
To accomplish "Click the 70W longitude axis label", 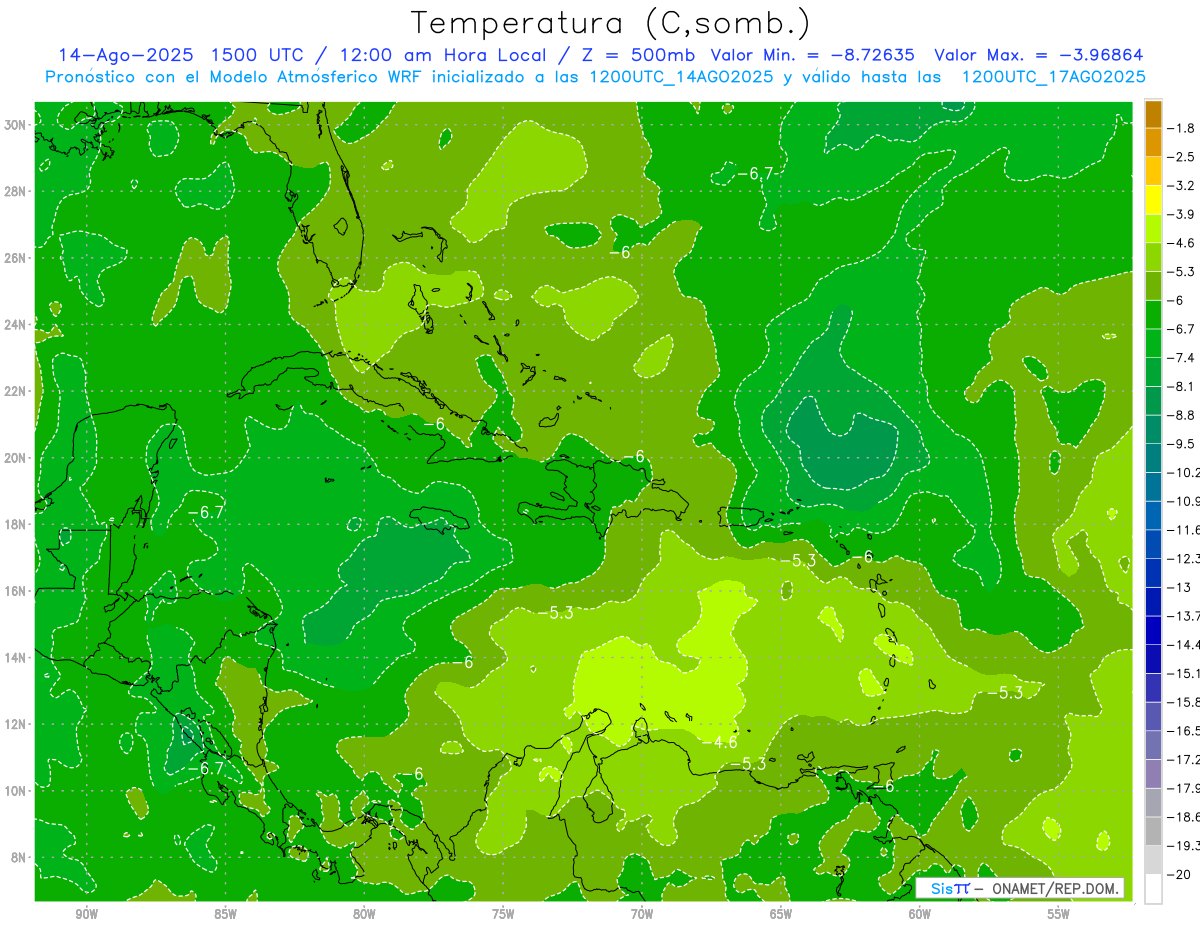I will pos(642,914).
